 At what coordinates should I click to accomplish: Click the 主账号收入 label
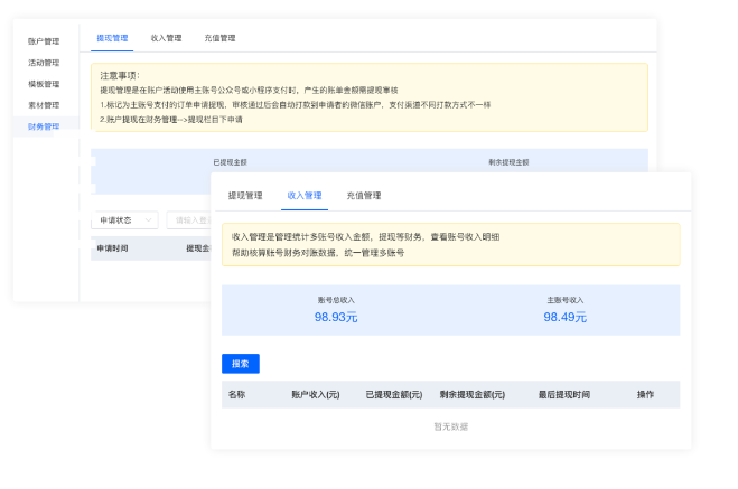[565, 300]
